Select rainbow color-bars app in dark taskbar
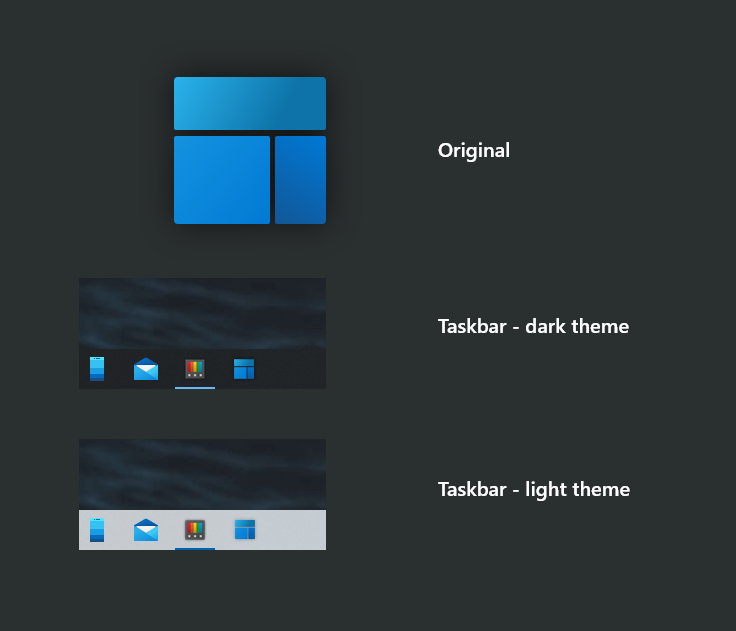Image resolution: width=736 pixels, height=631 pixels. [x=195, y=369]
